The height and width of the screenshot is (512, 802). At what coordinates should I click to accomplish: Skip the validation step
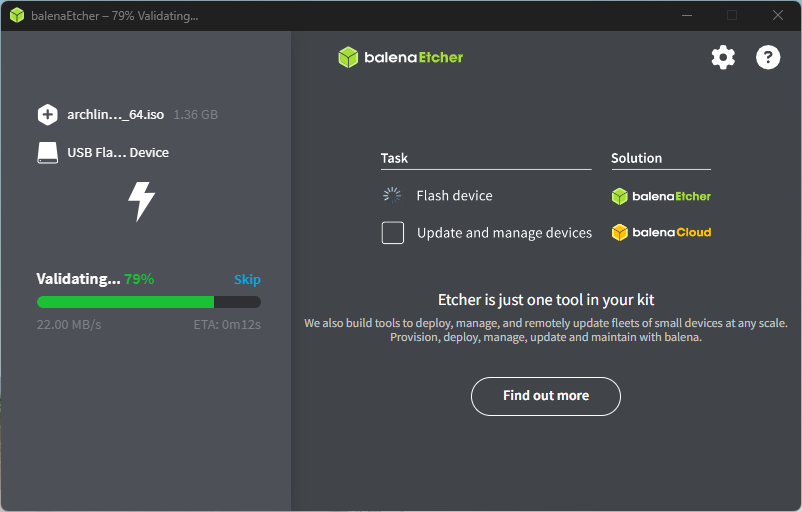click(247, 280)
